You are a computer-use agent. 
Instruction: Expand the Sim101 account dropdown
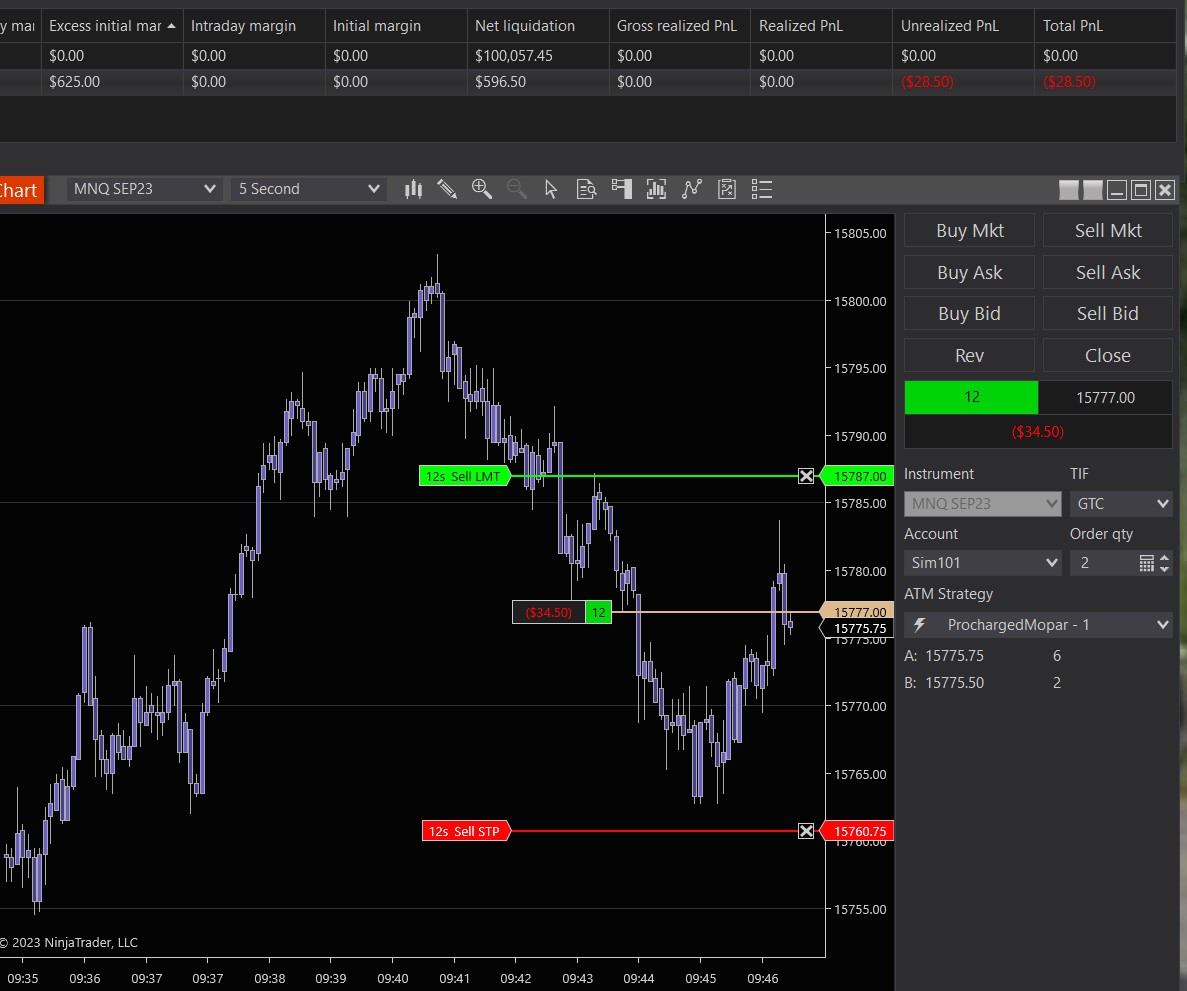click(982, 563)
